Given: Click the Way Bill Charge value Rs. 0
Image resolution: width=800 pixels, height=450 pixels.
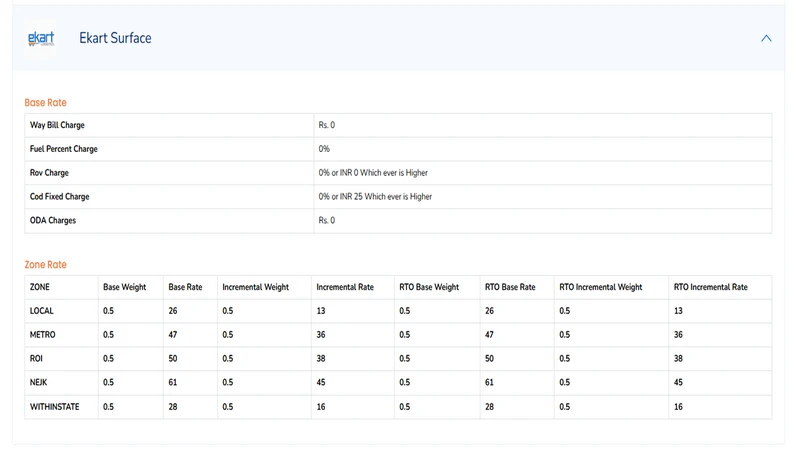Looking at the screenshot, I should pyautogui.click(x=327, y=125).
